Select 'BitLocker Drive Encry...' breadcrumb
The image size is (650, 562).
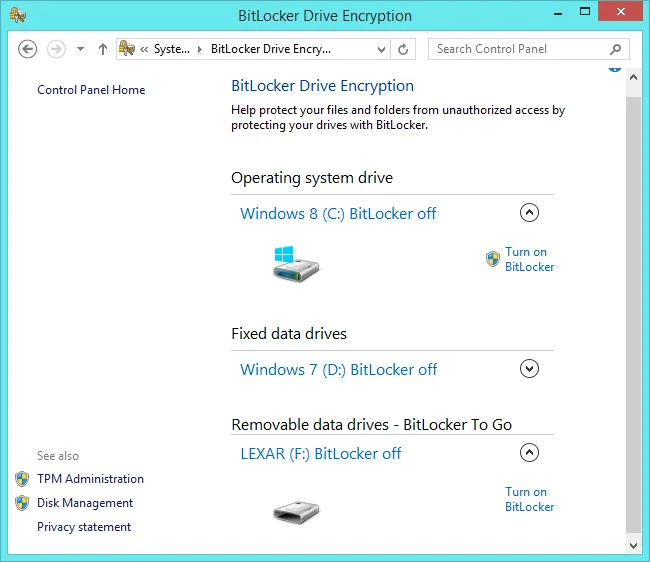point(271,49)
